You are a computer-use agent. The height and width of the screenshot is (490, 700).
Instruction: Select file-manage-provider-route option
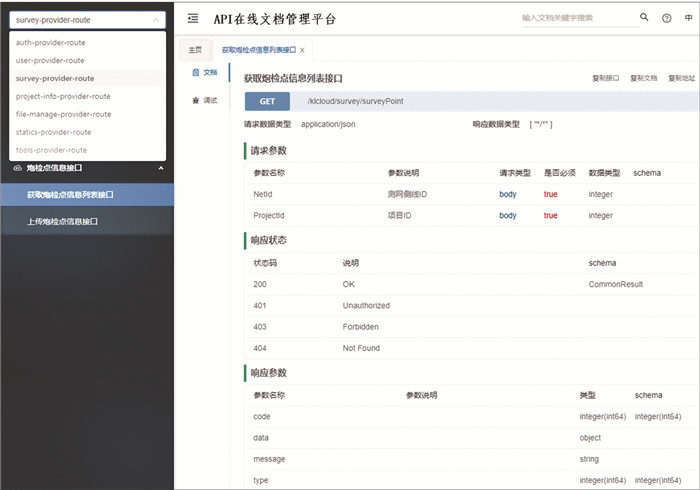[64, 114]
